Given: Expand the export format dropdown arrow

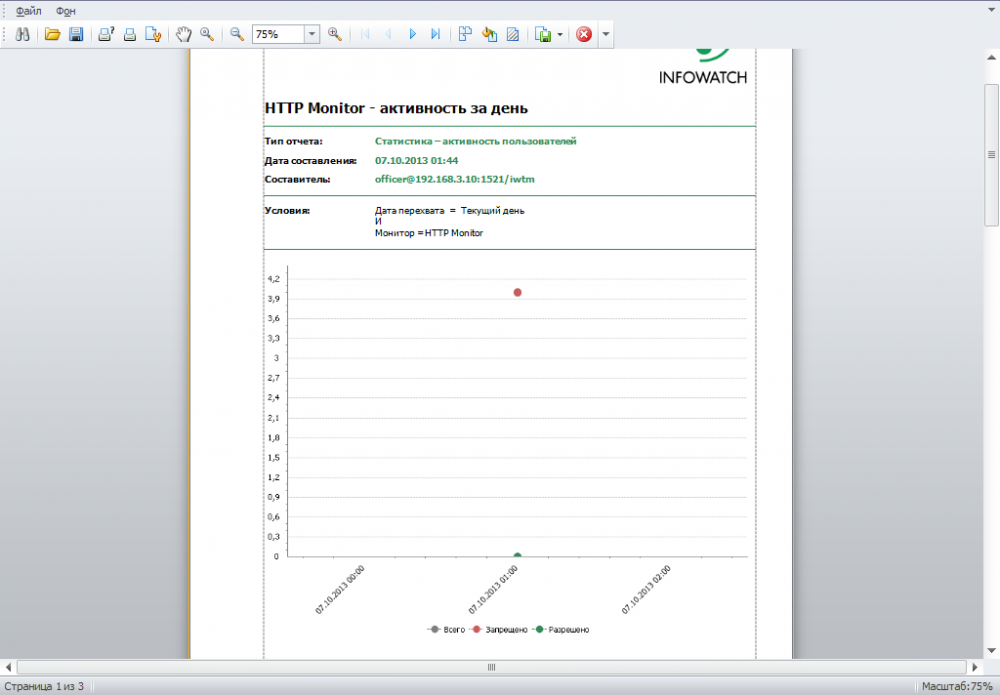Looking at the screenshot, I should pos(560,34).
